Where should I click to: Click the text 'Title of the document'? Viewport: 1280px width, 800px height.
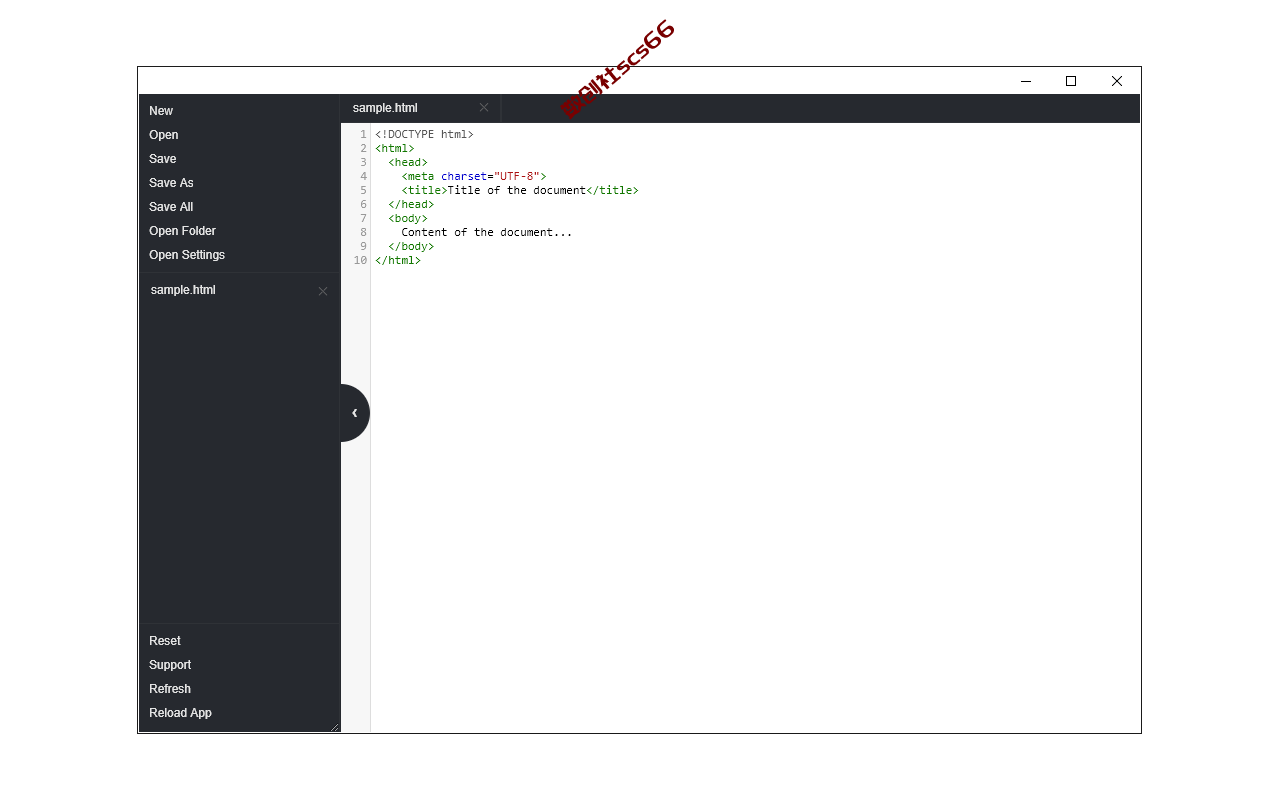click(517, 190)
